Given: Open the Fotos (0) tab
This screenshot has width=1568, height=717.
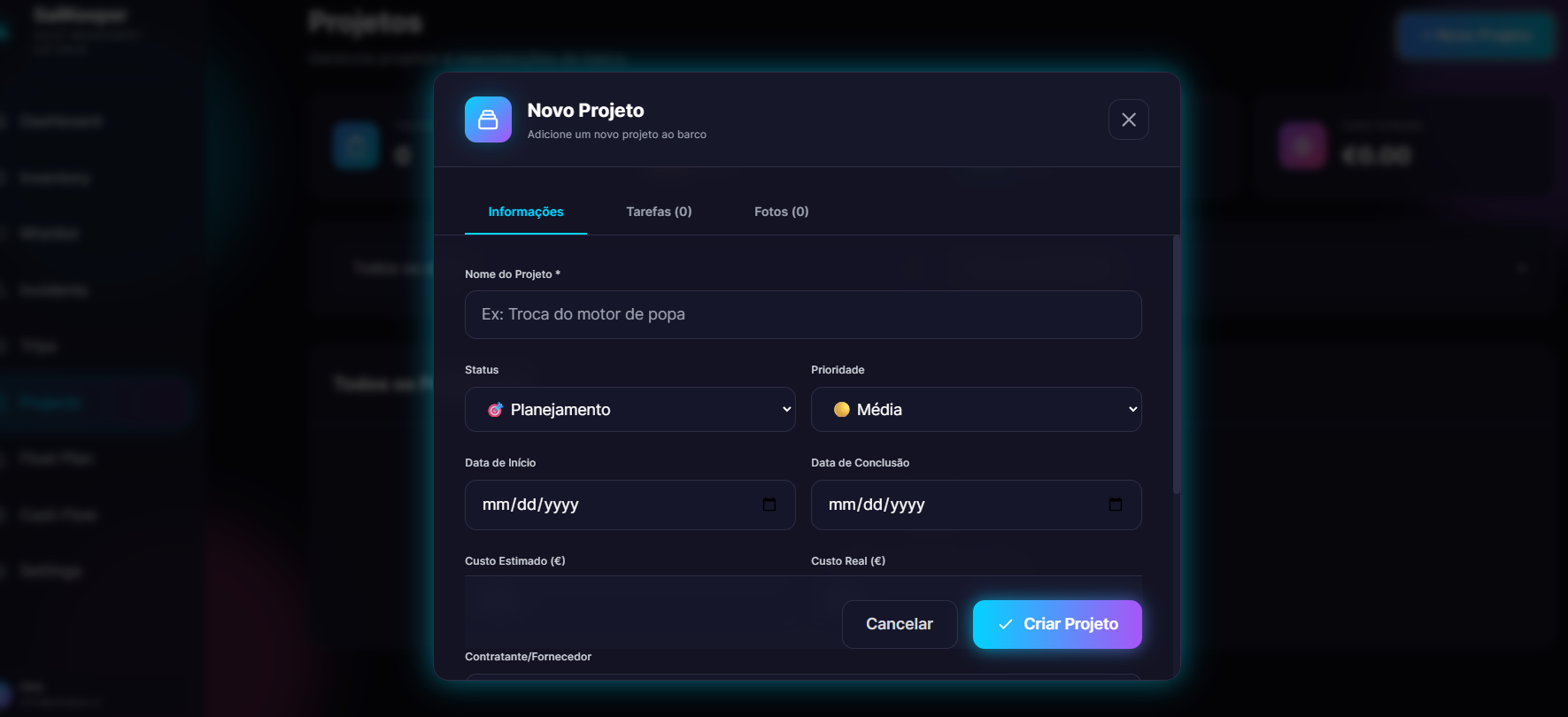Looking at the screenshot, I should pos(781,212).
